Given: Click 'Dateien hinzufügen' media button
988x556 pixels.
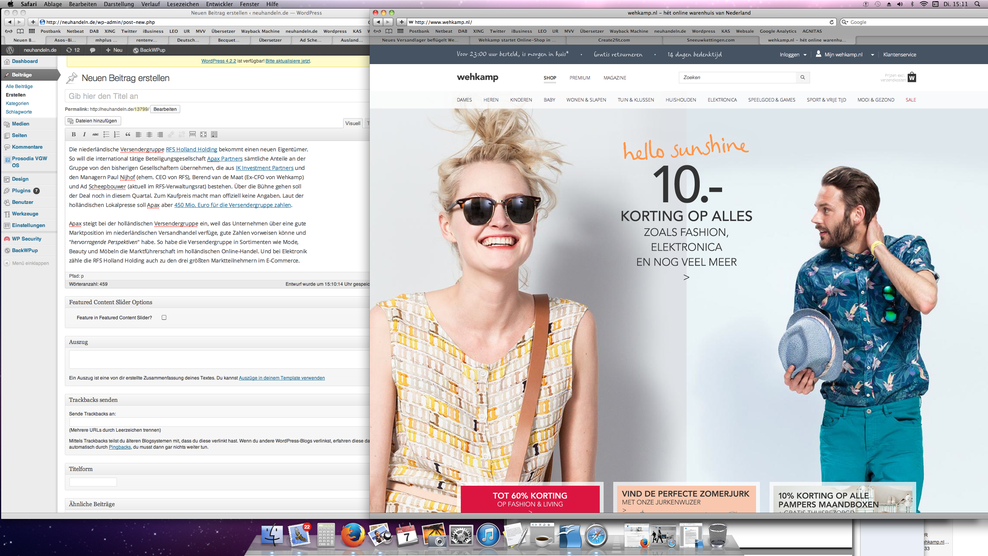Looking at the screenshot, I should pyautogui.click(x=93, y=121).
